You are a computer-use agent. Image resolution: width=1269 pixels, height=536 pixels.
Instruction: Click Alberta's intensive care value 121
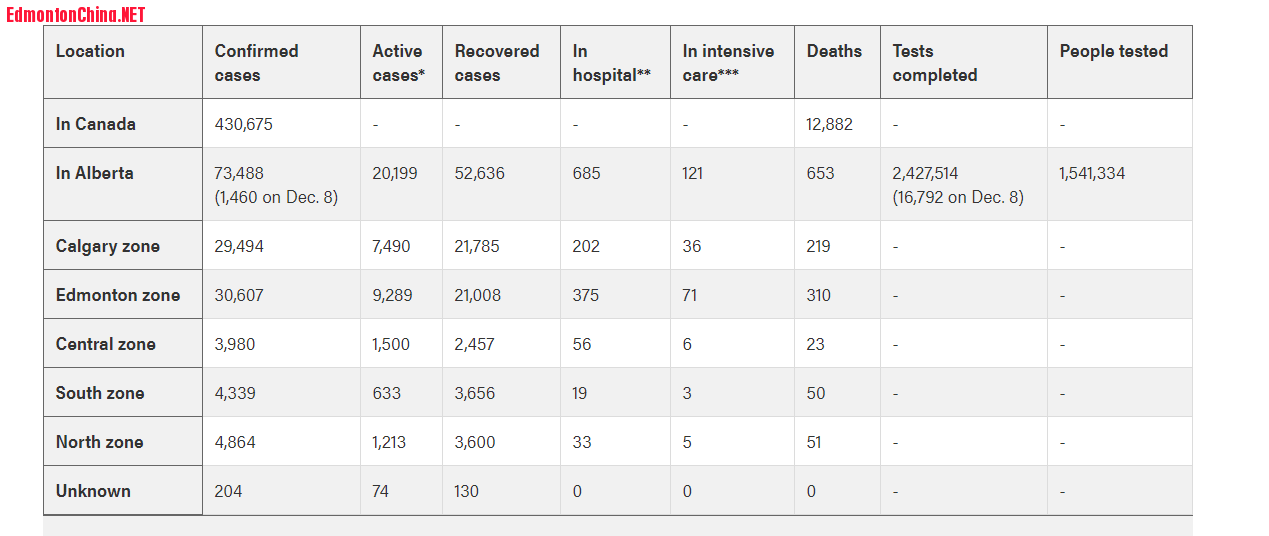[x=693, y=173]
